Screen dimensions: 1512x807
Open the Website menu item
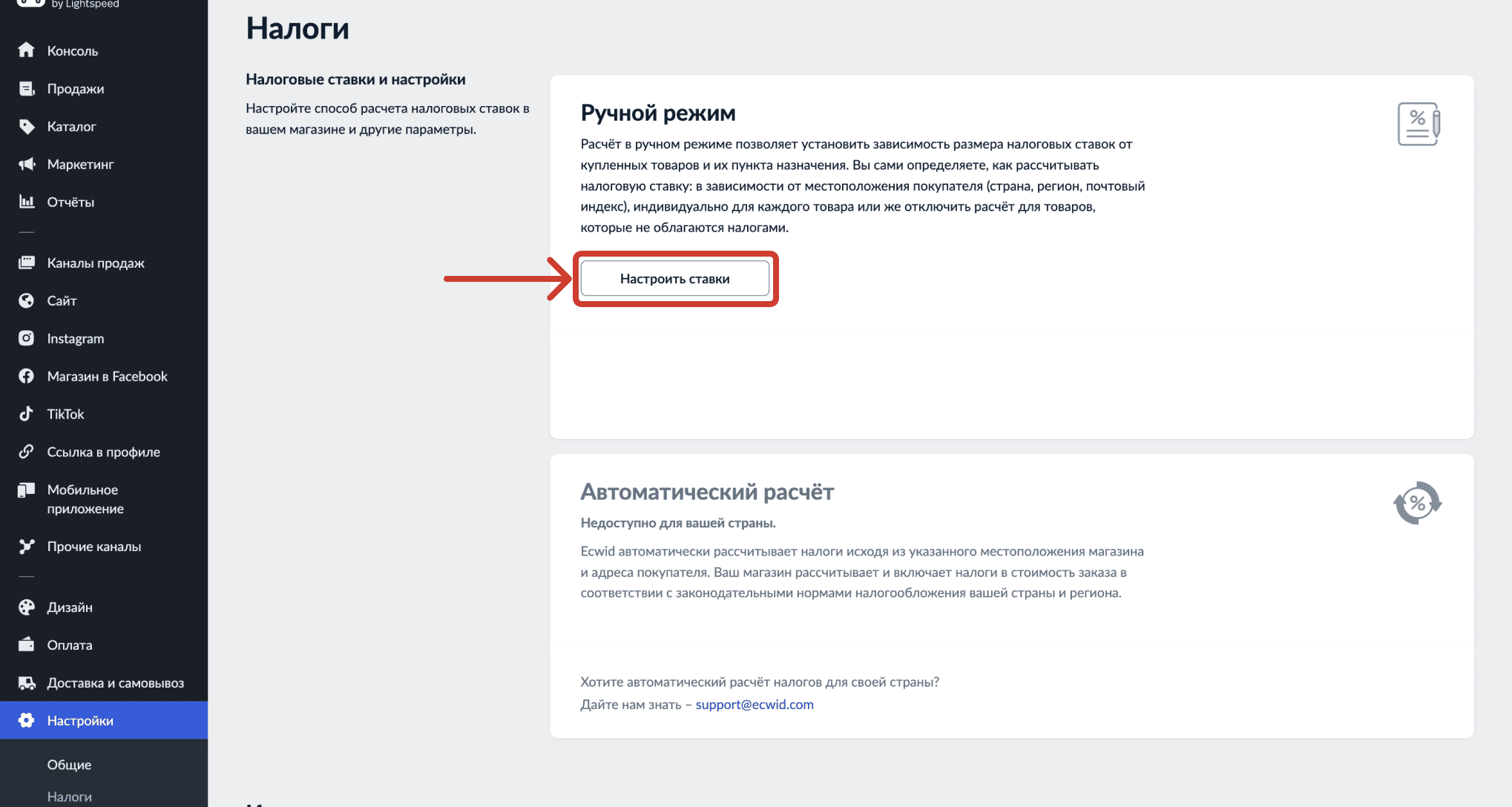[62, 301]
